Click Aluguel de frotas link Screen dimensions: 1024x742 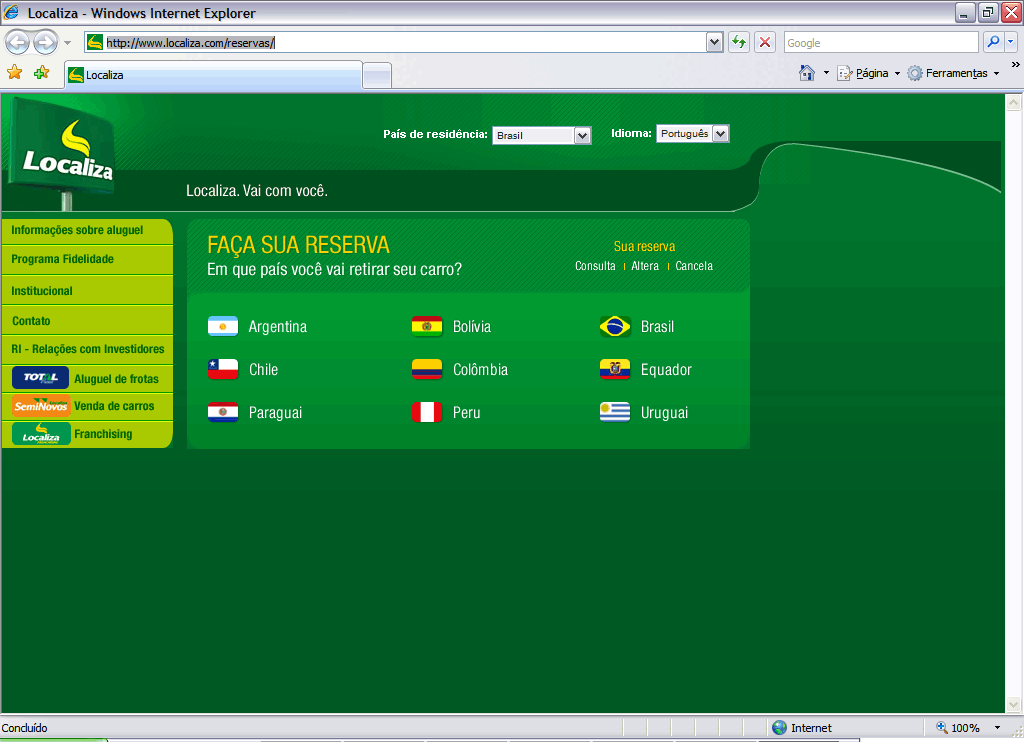click(x=116, y=379)
